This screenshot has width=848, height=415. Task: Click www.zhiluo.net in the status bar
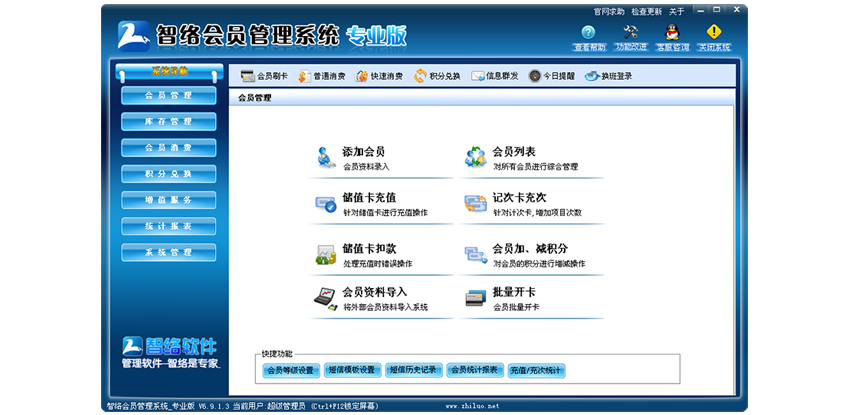coord(472,406)
